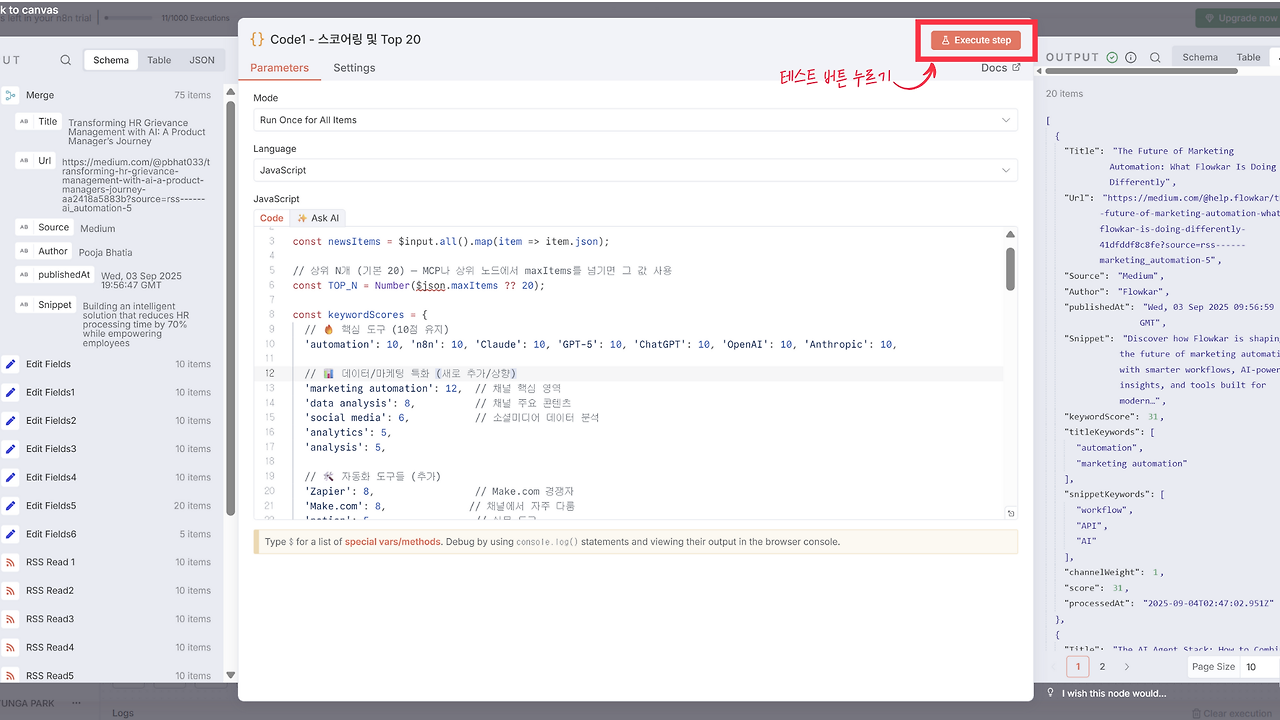Screen dimensions: 1280x720
Task: Click the pencil icon for Edit Fields1
Action: 11,392
